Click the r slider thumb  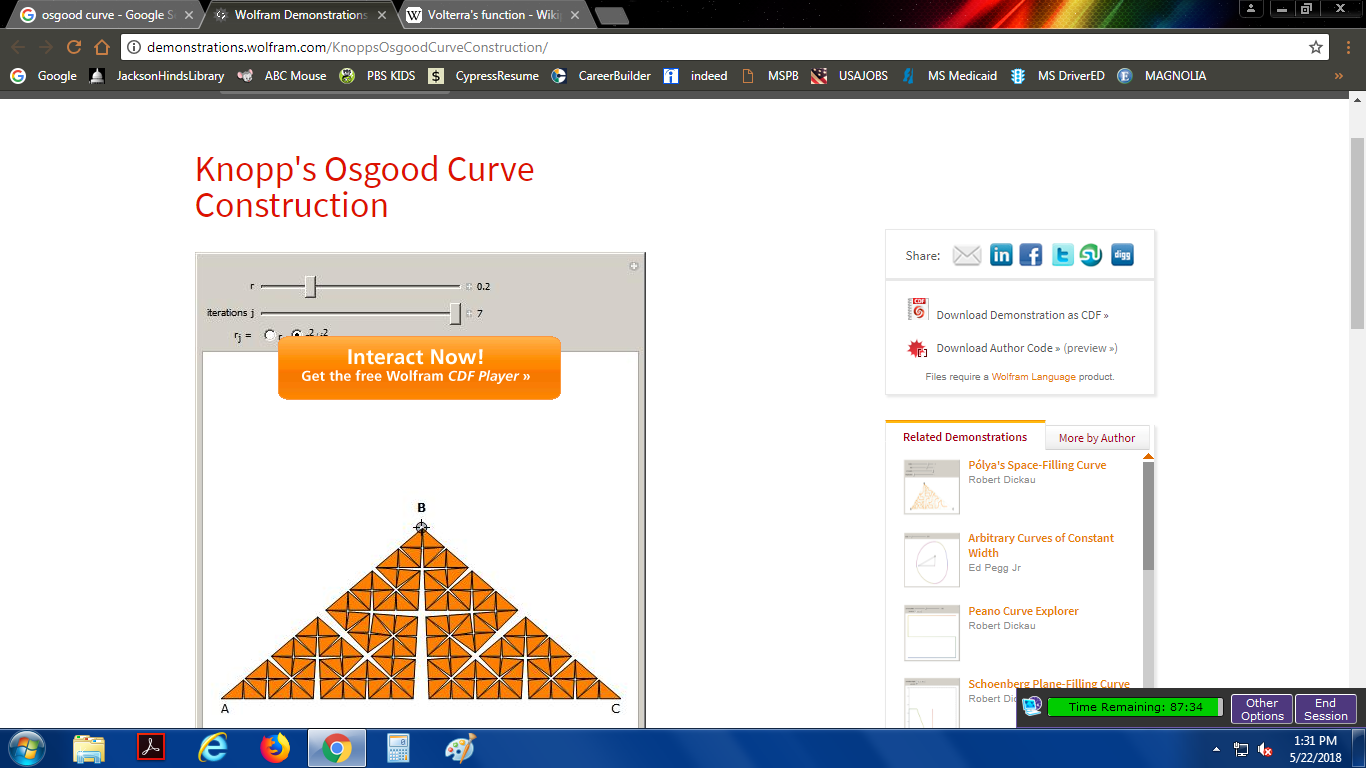pyautogui.click(x=310, y=287)
